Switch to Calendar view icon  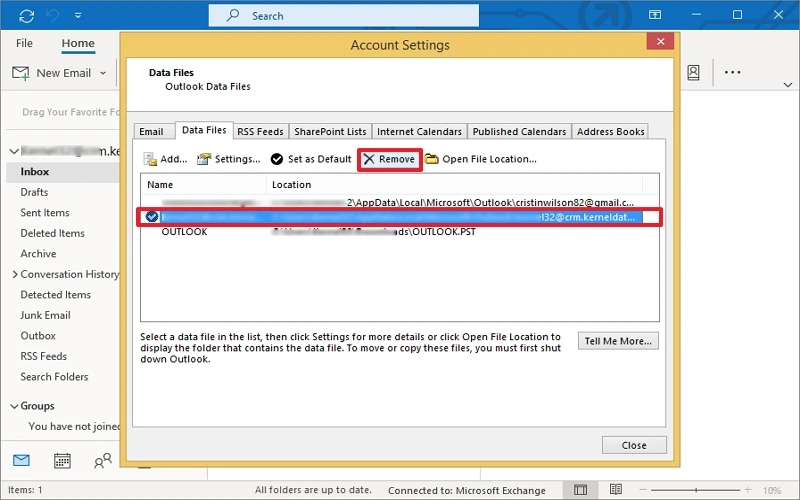tap(62, 461)
